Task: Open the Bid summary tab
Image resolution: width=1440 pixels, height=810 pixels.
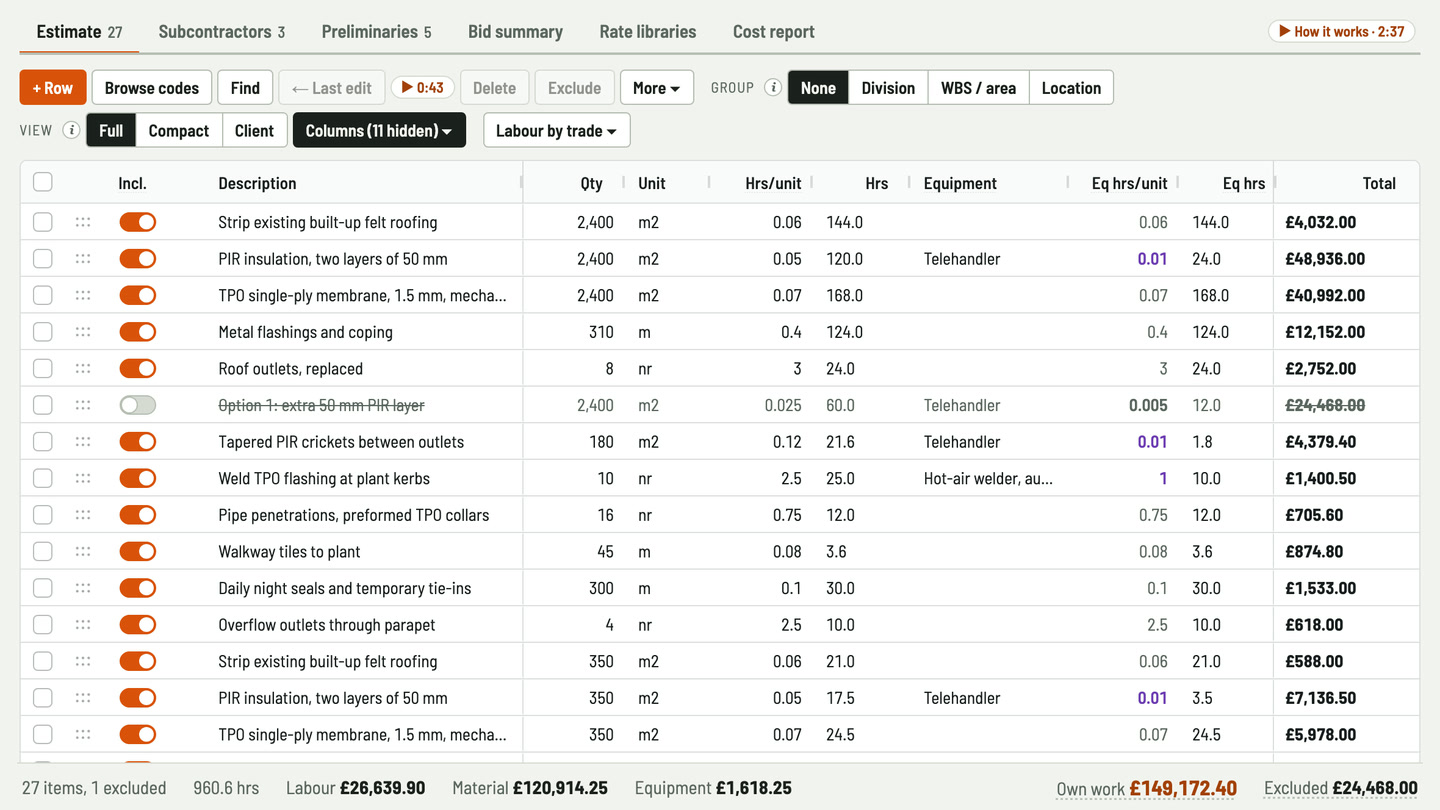Action: pyautogui.click(x=515, y=32)
